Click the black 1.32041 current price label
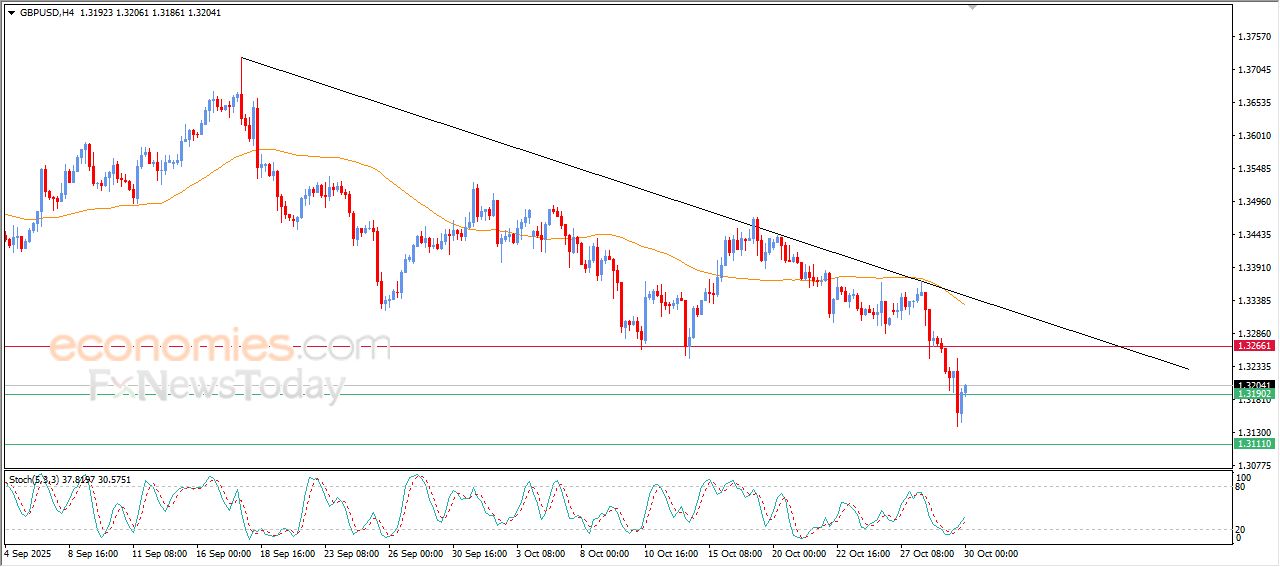Image resolution: width=1280 pixels, height=567 pixels. pyautogui.click(x=1253, y=385)
